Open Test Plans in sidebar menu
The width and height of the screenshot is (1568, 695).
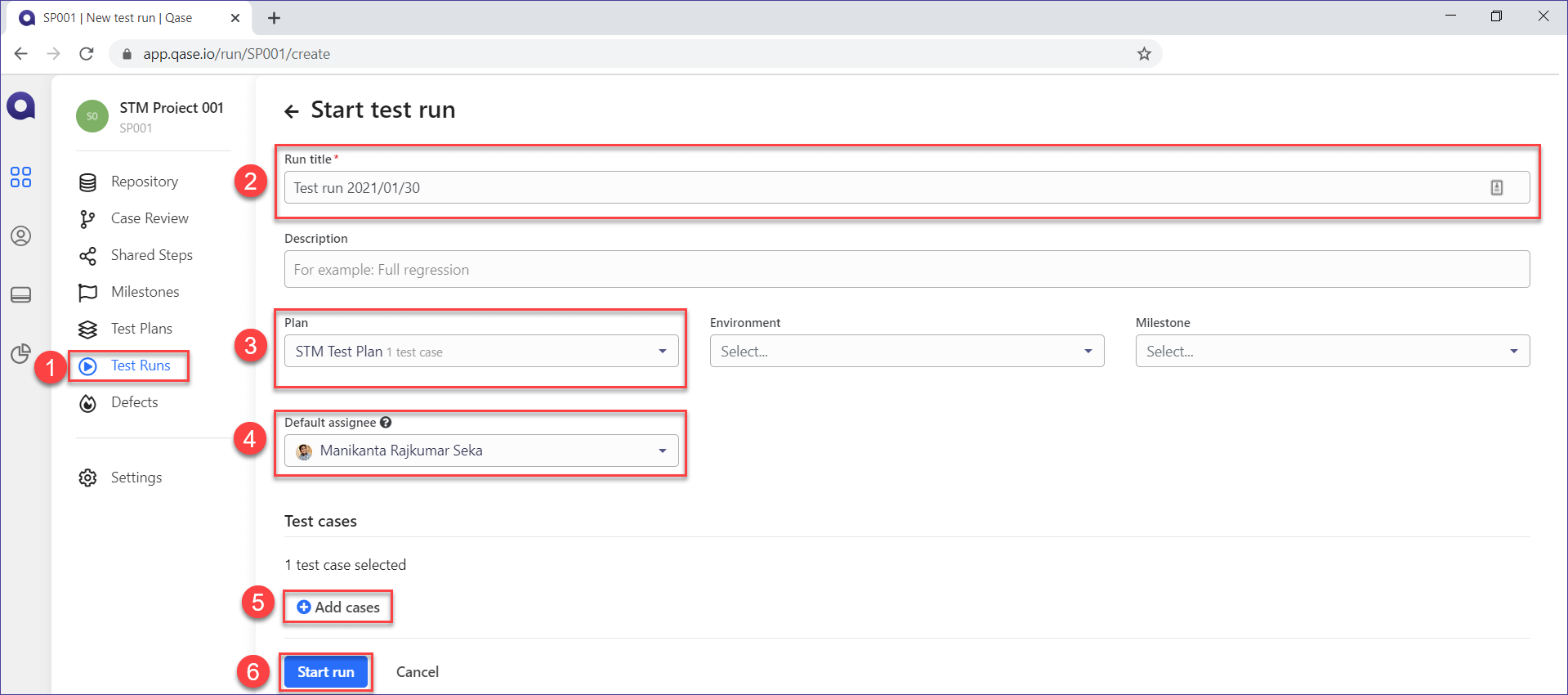pyautogui.click(x=141, y=329)
